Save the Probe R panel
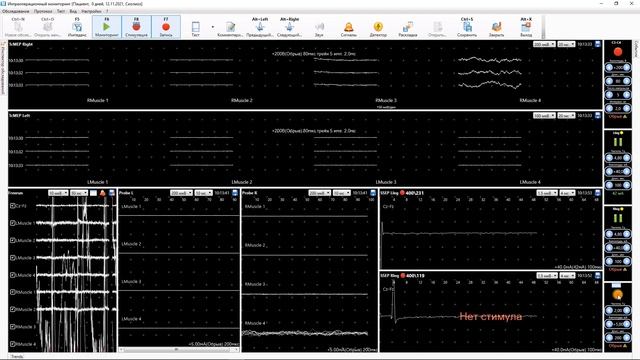 [x=373, y=193]
